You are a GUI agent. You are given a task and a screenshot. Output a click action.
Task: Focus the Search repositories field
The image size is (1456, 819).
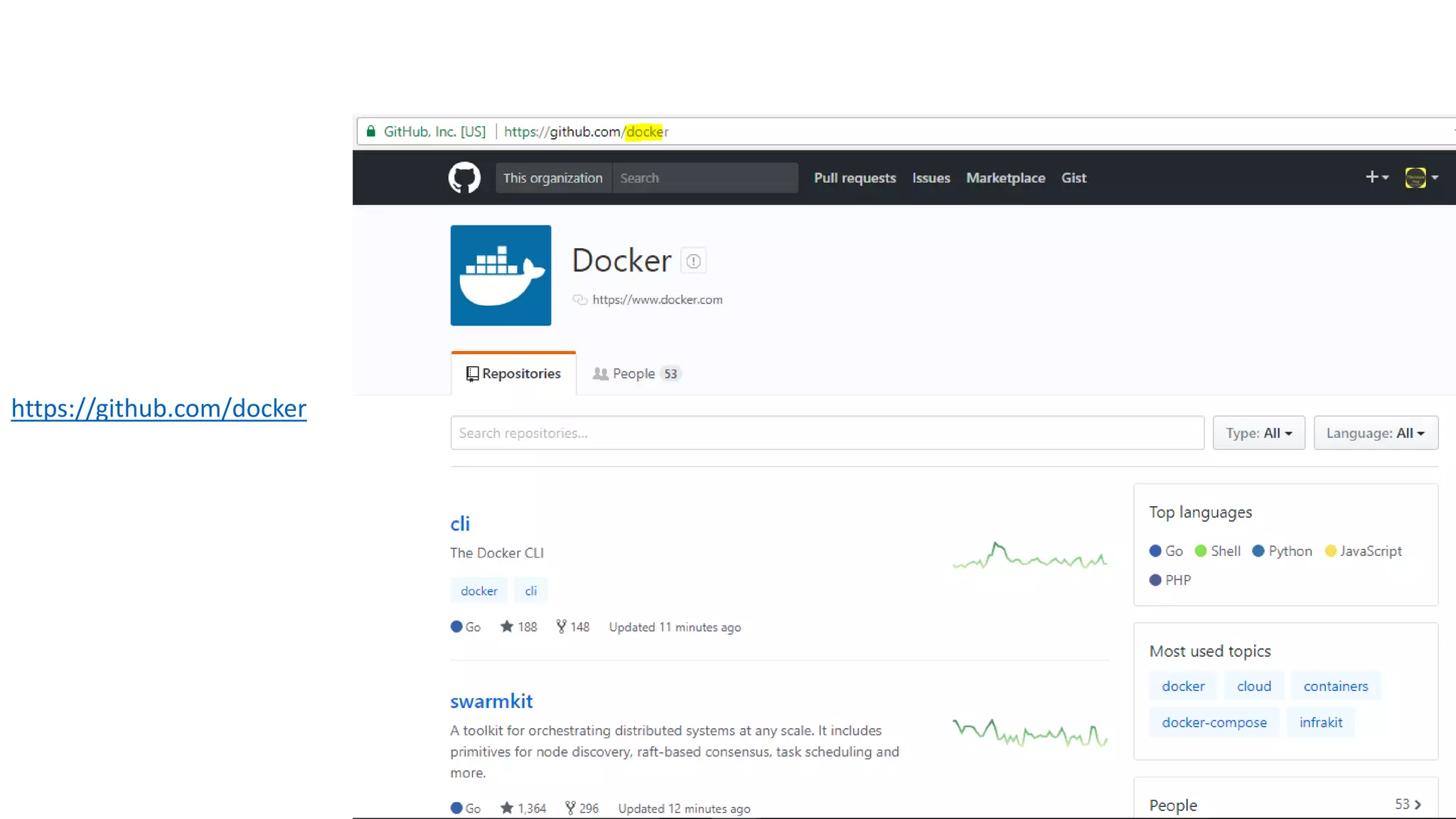tap(827, 433)
